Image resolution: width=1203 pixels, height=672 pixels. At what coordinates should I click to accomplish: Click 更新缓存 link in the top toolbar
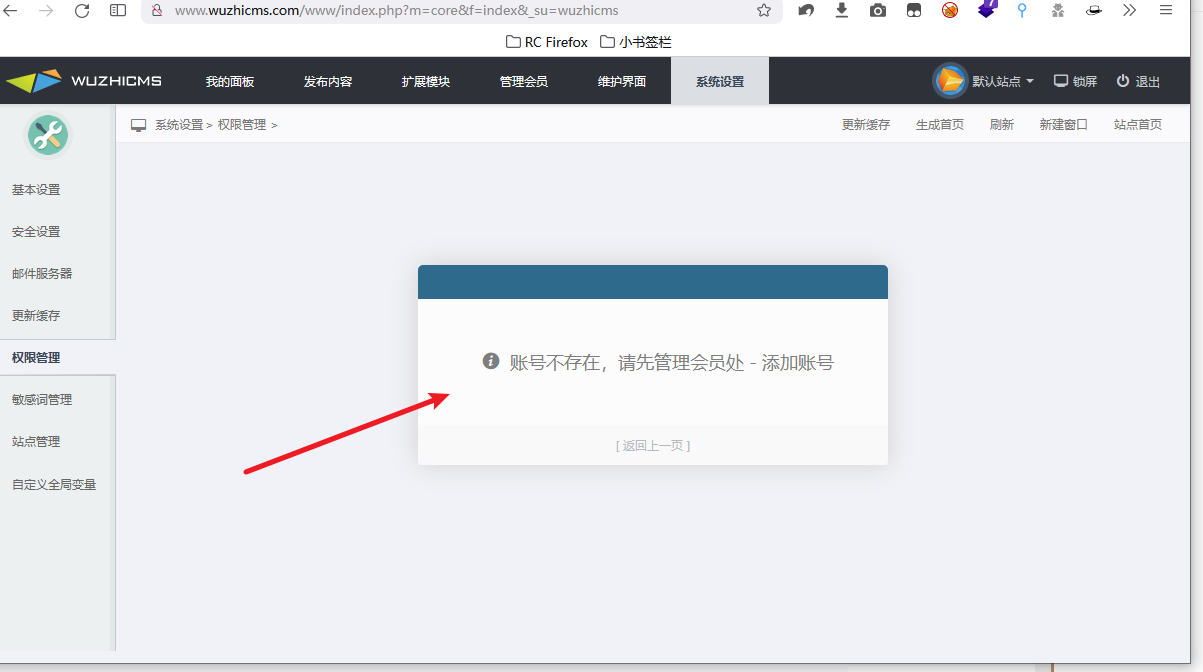point(866,125)
